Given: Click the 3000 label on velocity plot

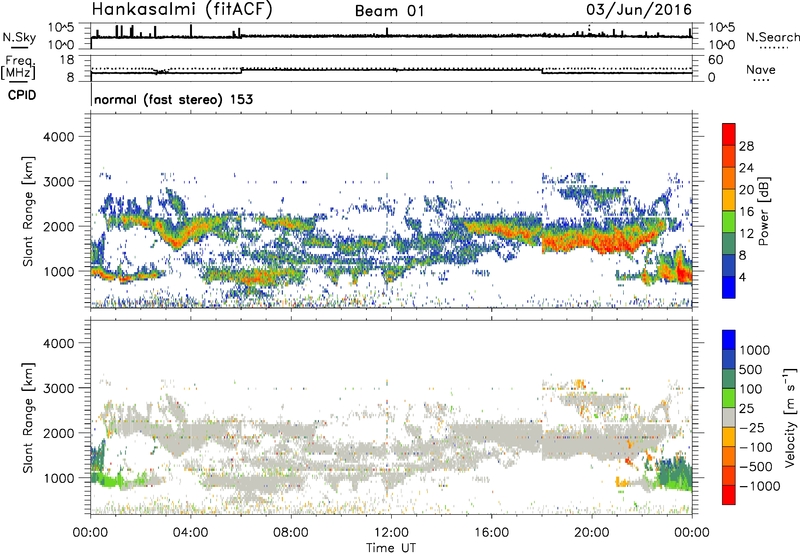Looking at the screenshot, I should tap(58, 388).
